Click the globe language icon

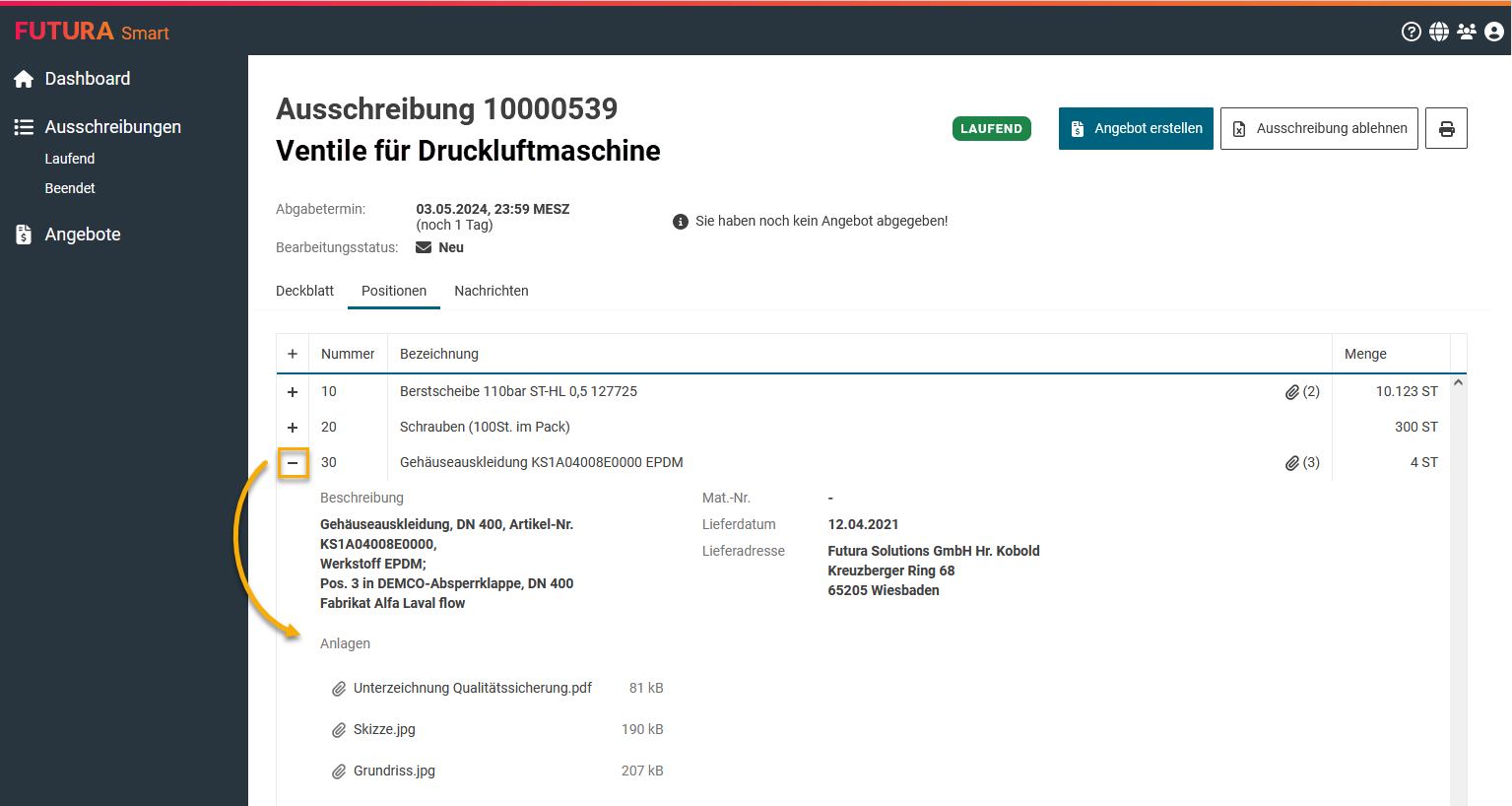(1439, 32)
